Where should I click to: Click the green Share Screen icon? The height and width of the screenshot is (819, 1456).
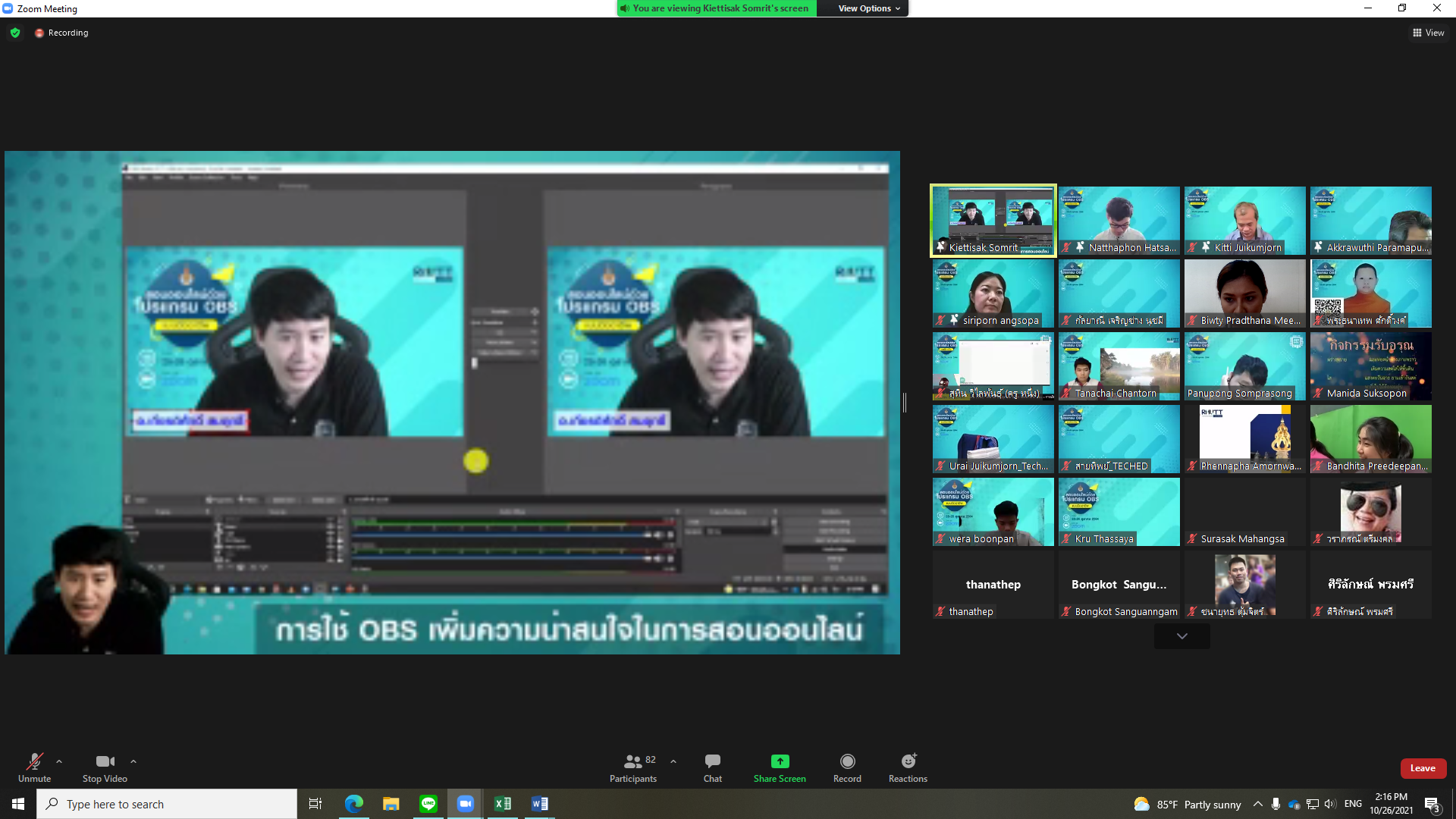(x=780, y=761)
